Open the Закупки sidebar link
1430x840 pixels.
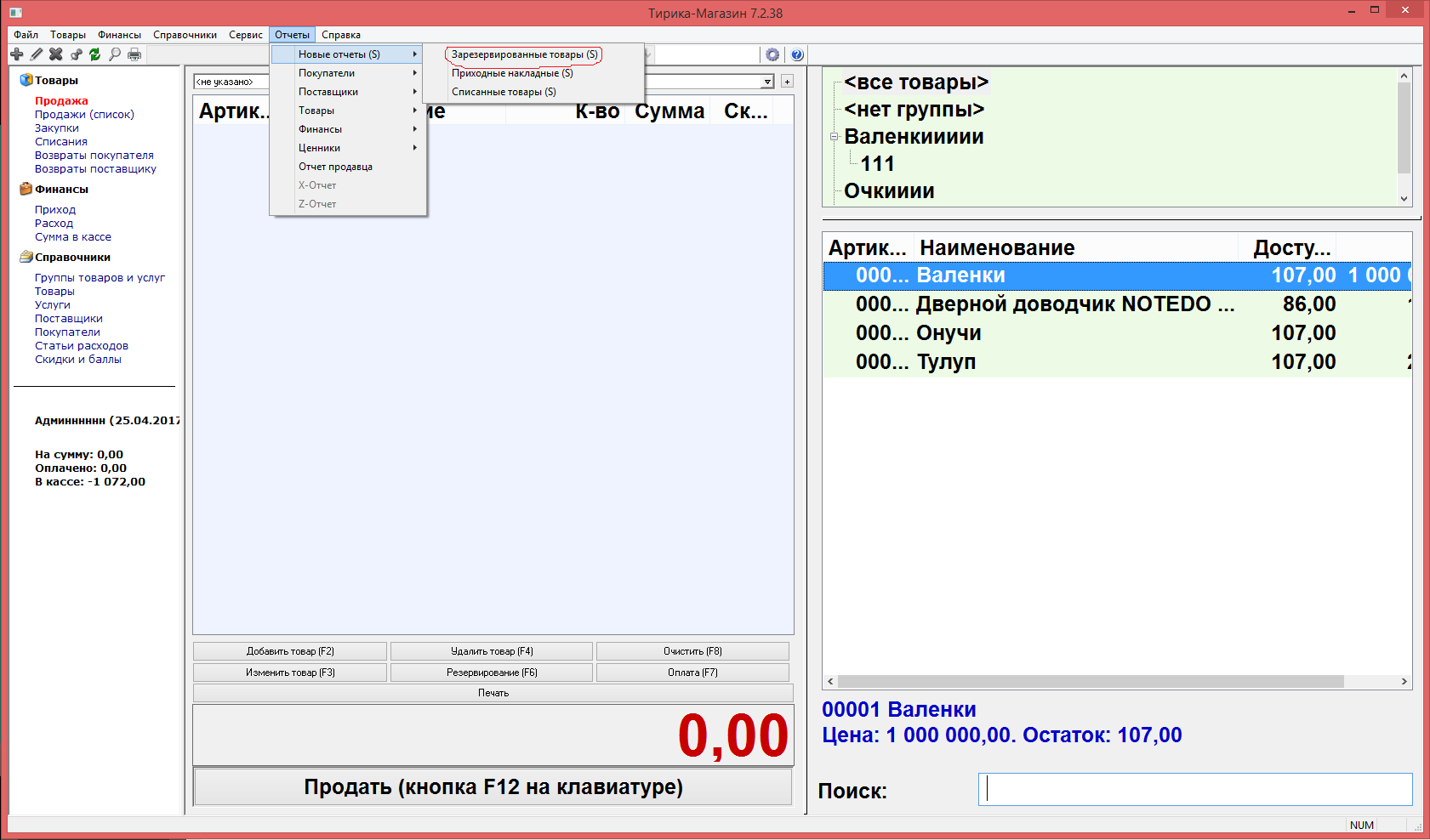57,128
